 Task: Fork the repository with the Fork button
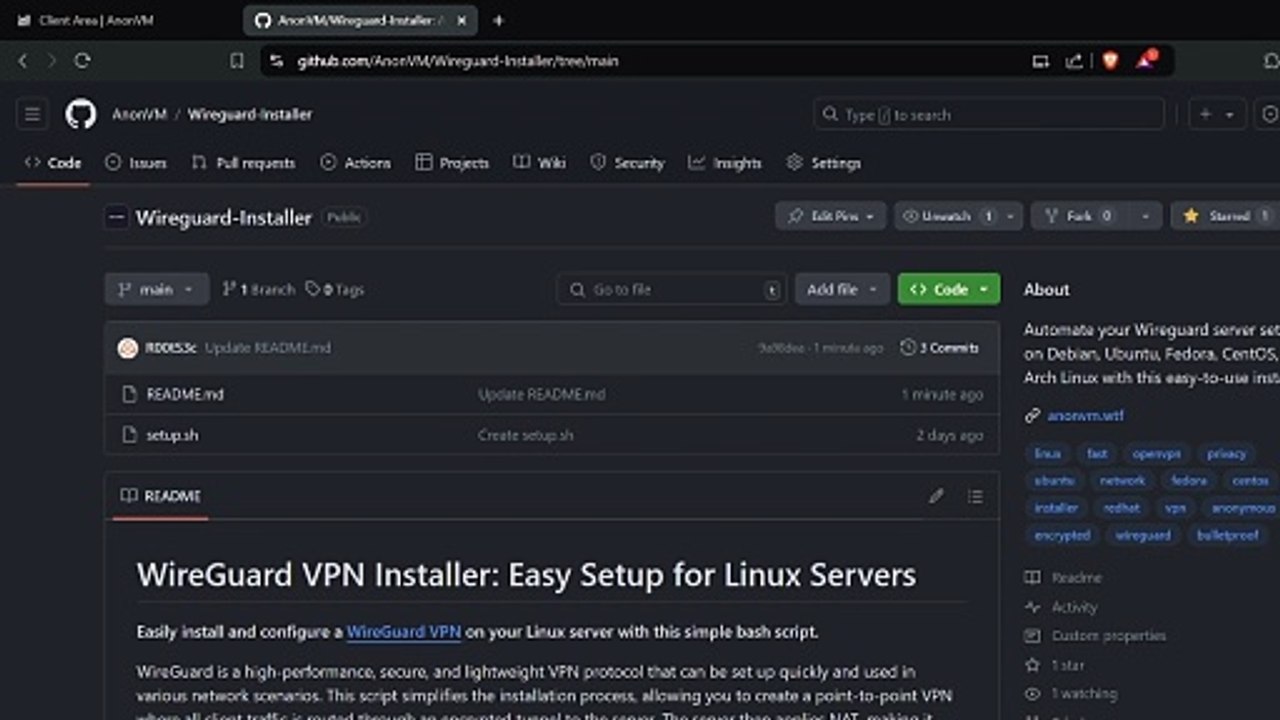pos(1079,216)
